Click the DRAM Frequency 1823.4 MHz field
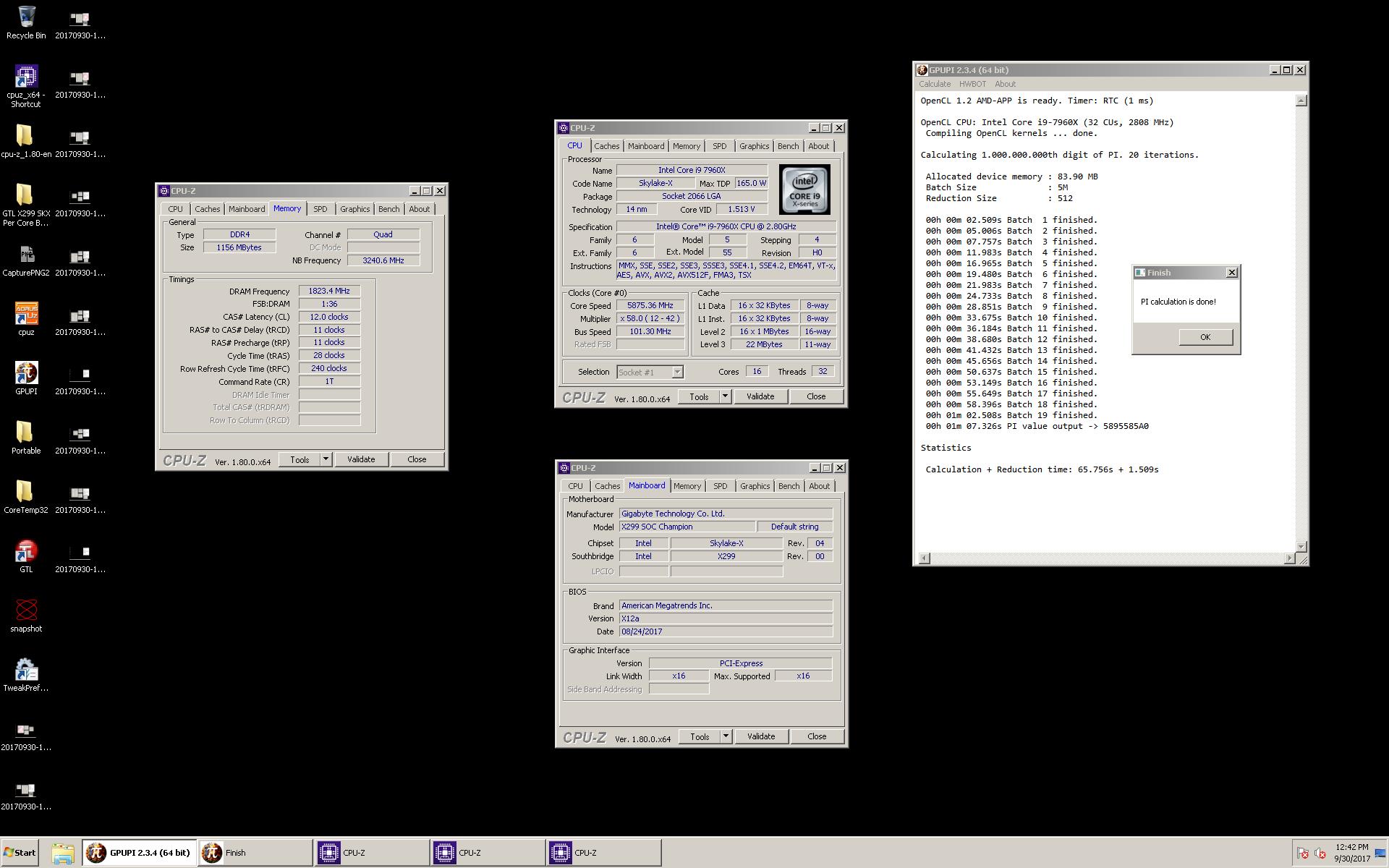Viewport: 1389px width, 868px height. [329, 291]
